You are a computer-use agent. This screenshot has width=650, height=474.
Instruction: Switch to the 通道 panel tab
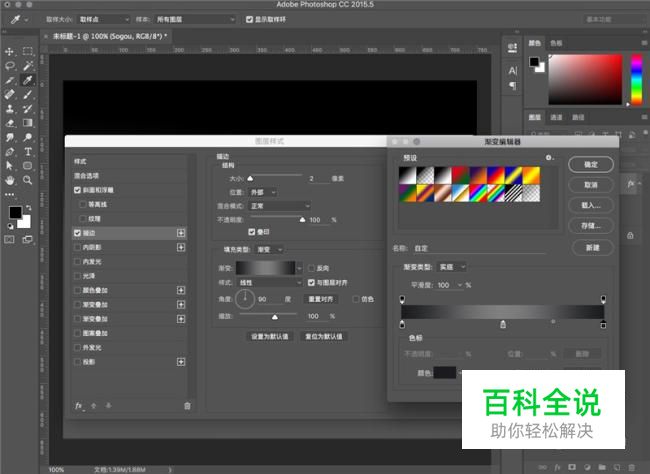556,117
